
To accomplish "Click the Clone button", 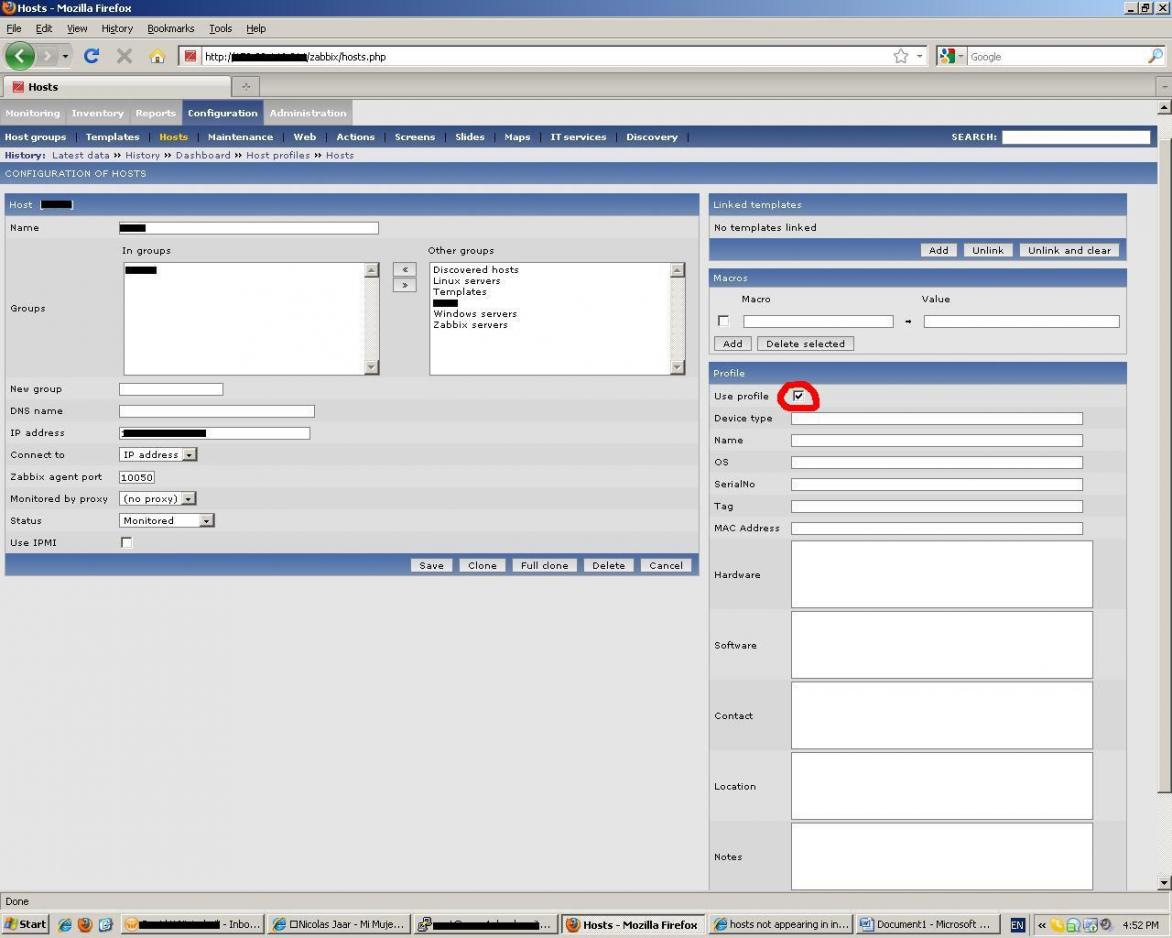I will [x=482, y=565].
